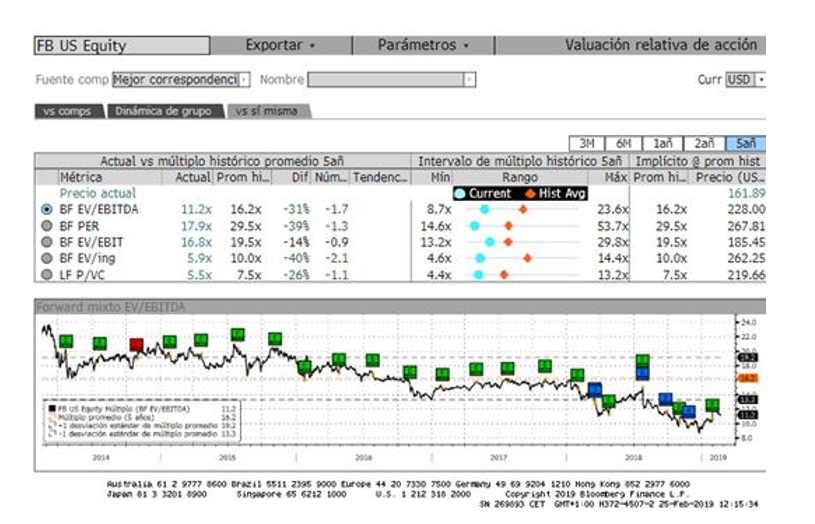Click the FB US Equity Múltiplo legend entry
This screenshot has width=815, height=524.
(x=123, y=409)
